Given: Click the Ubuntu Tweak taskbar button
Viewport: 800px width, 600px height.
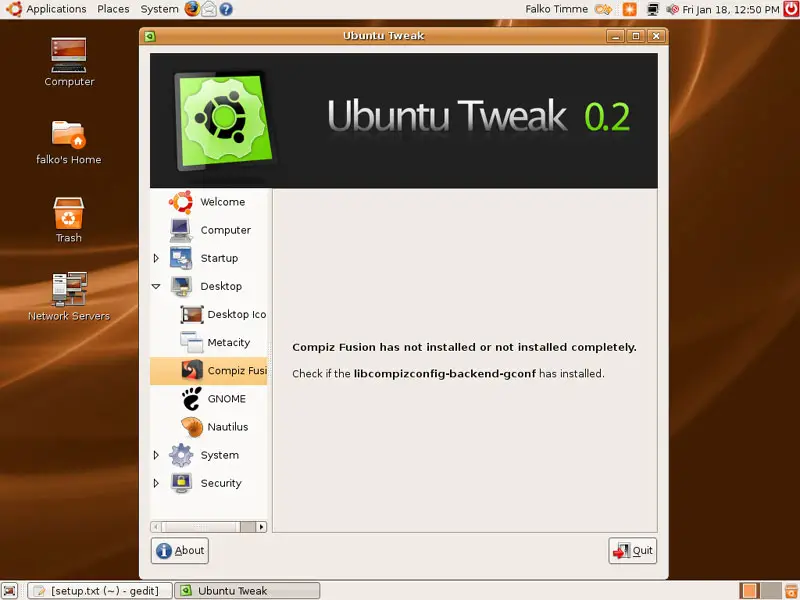Looking at the screenshot, I should [247, 590].
